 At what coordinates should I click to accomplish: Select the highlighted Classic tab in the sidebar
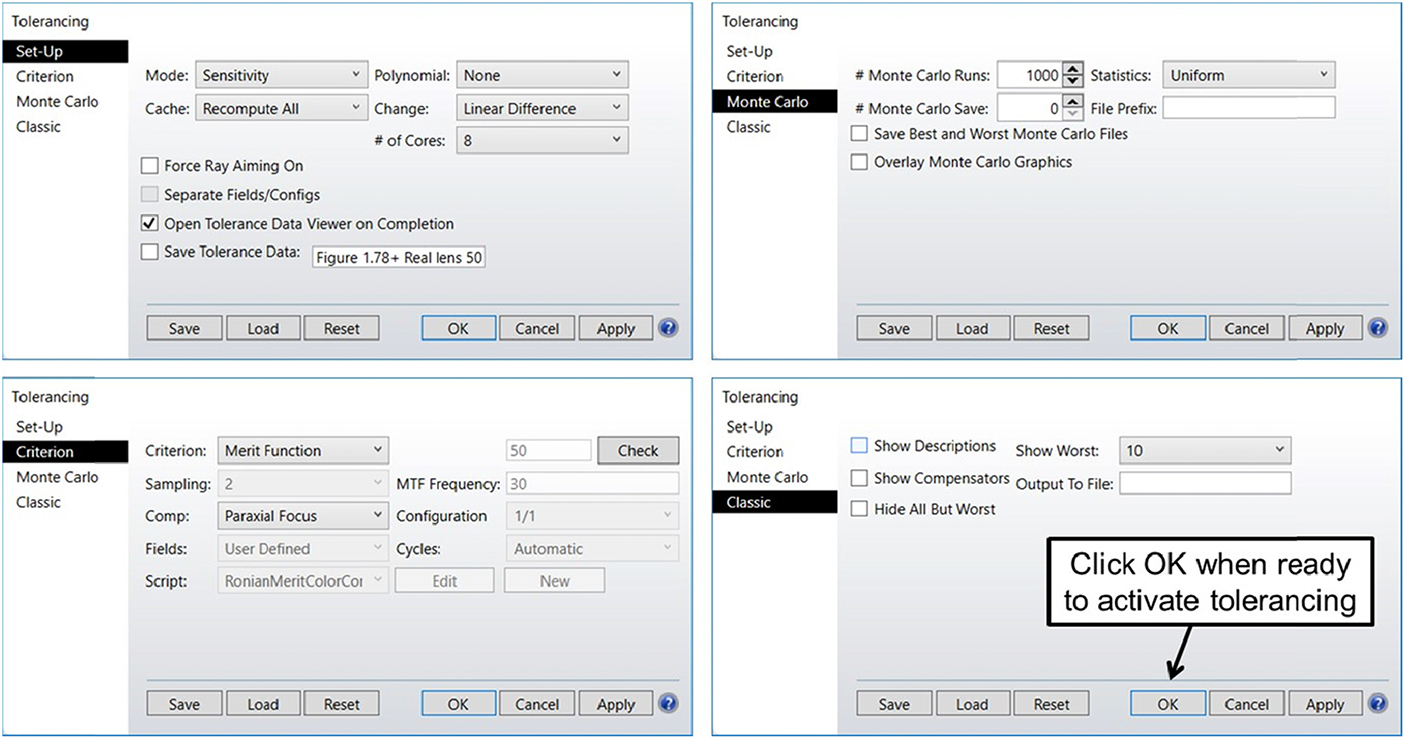coord(774,502)
